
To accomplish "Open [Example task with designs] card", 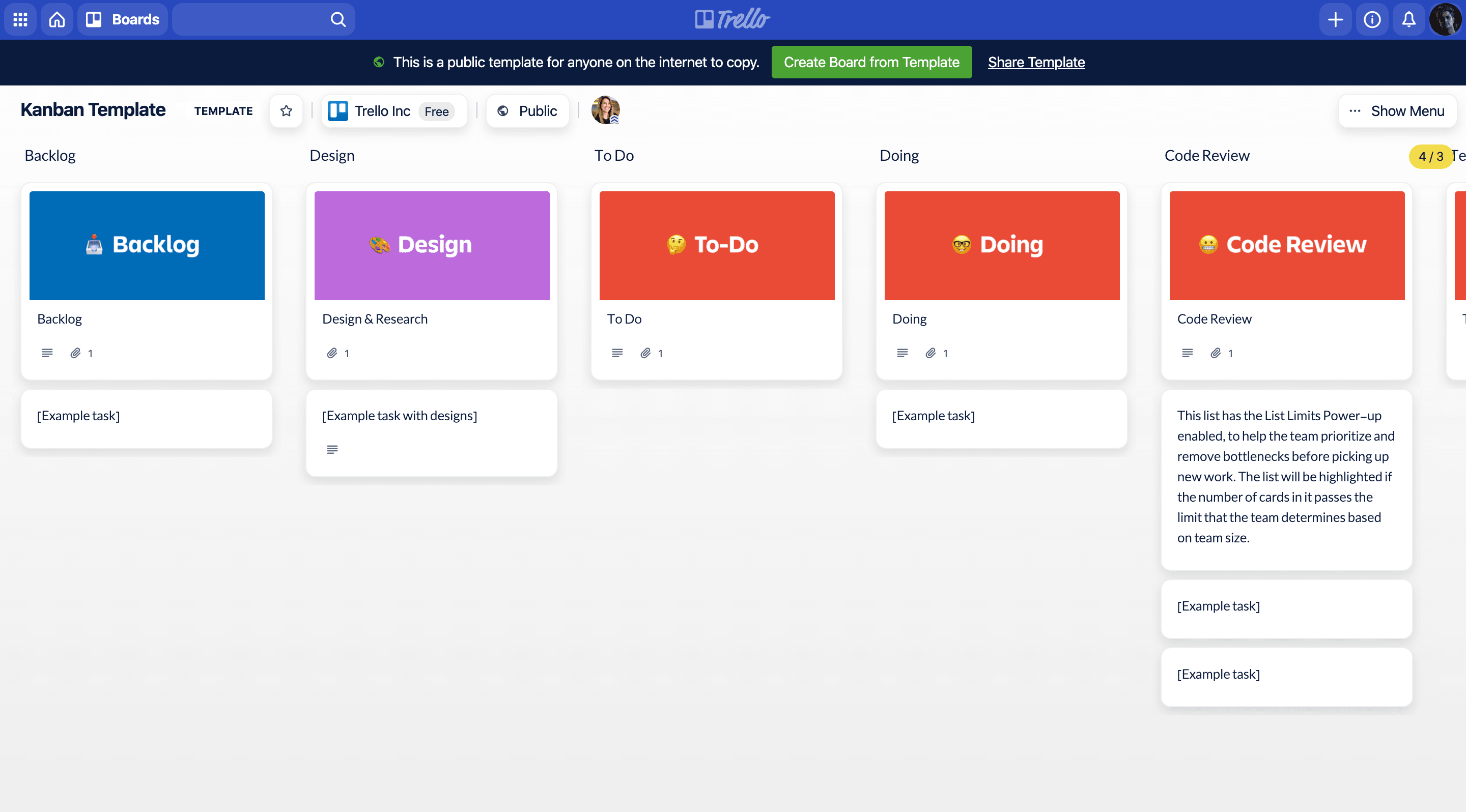I will (x=431, y=433).
